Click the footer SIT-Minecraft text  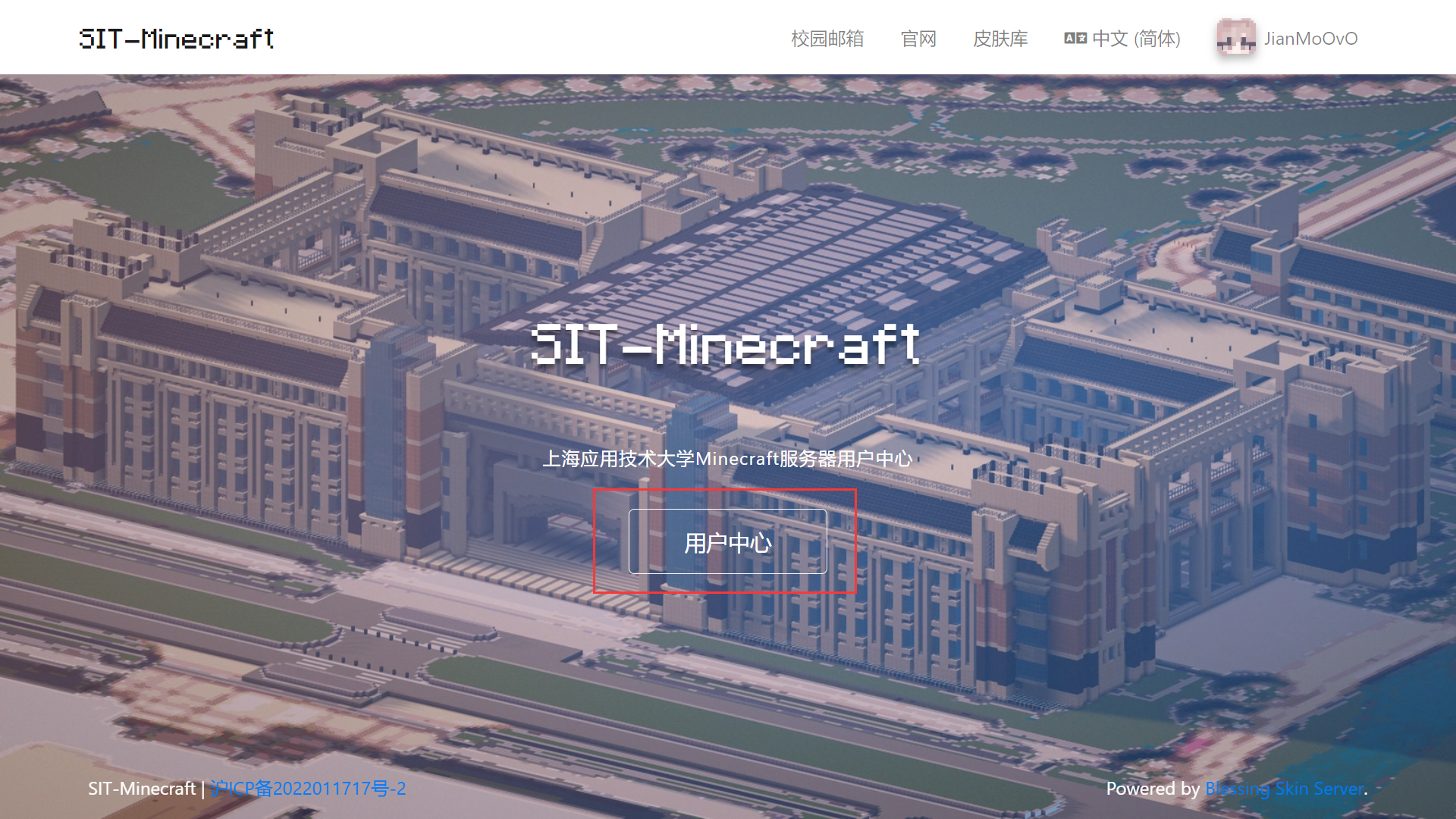coord(142,789)
